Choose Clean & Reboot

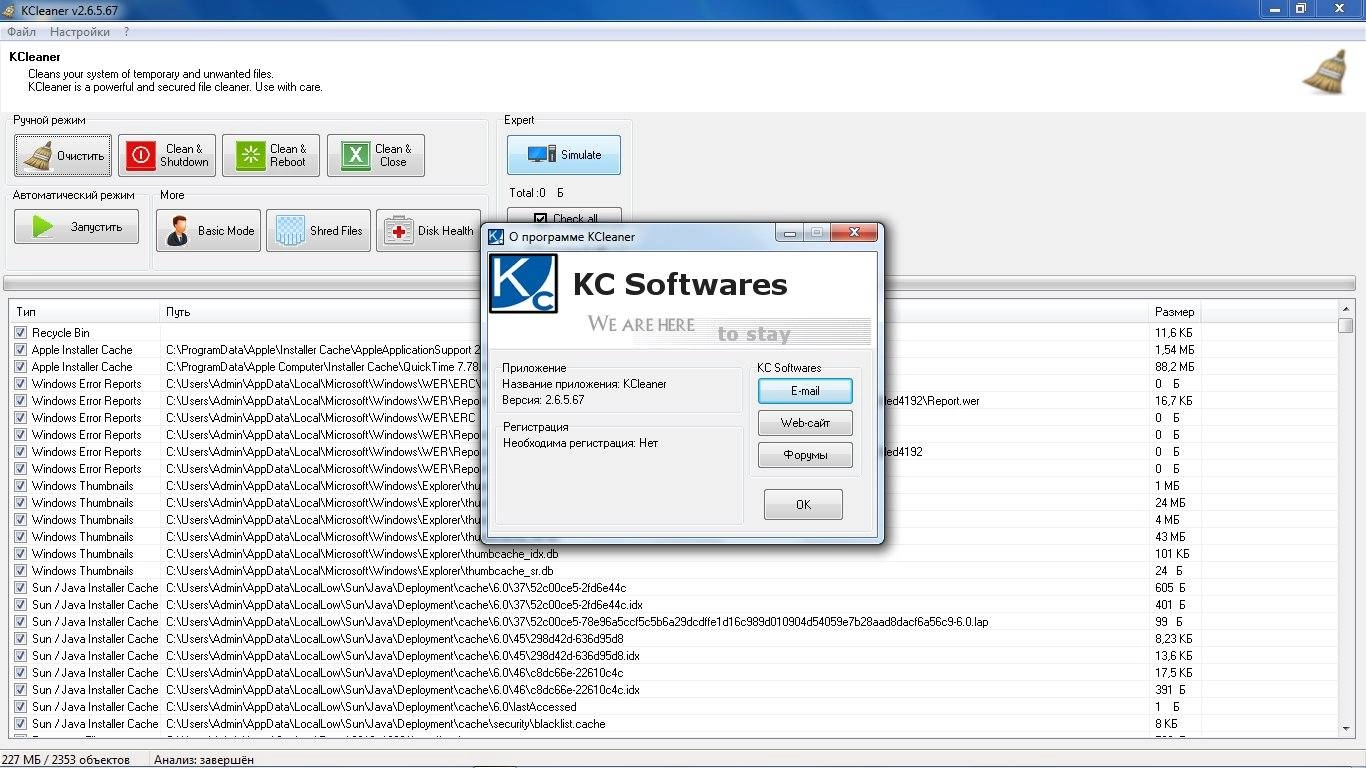[271, 155]
